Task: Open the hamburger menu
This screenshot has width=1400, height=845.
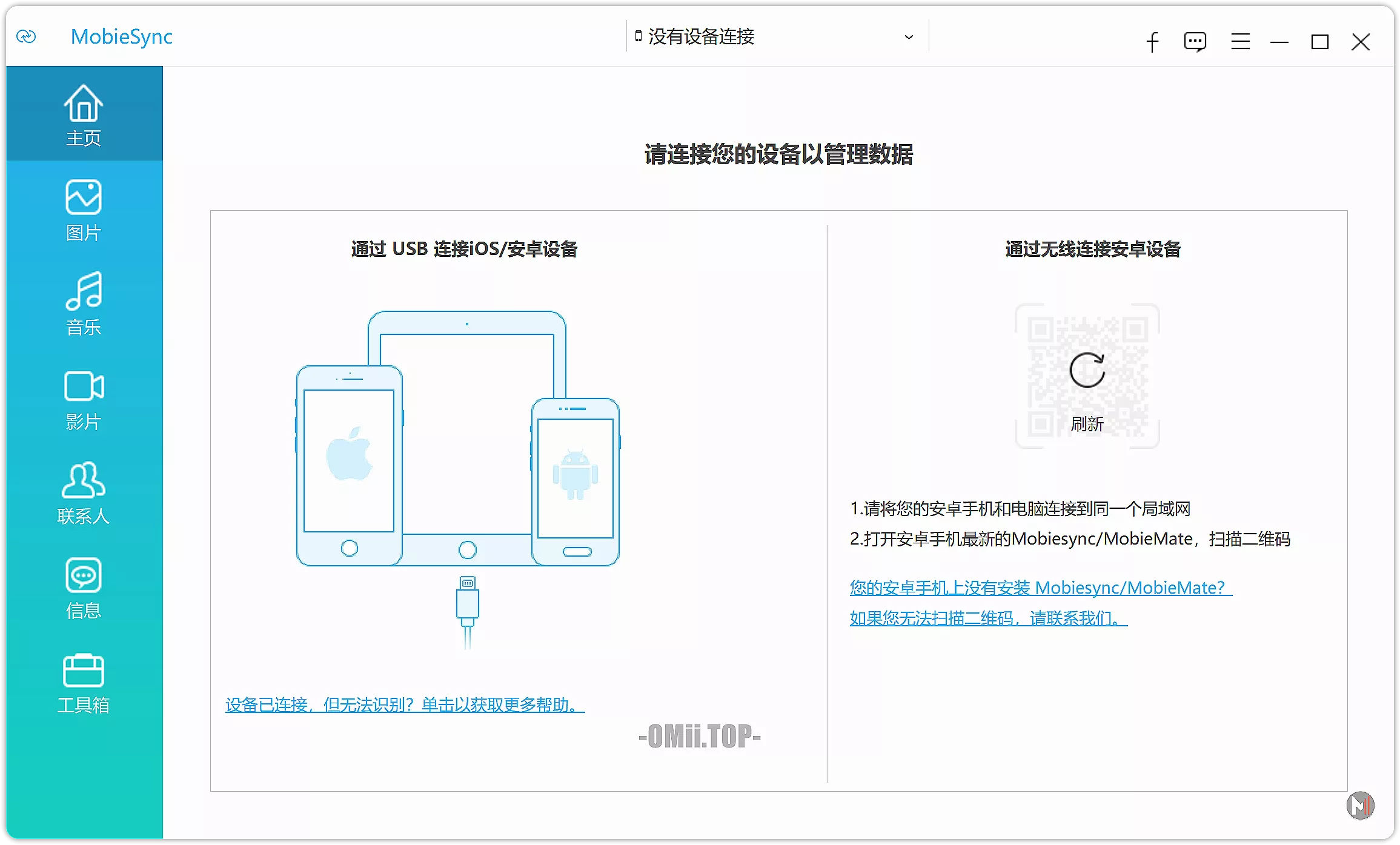Action: (1240, 41)
